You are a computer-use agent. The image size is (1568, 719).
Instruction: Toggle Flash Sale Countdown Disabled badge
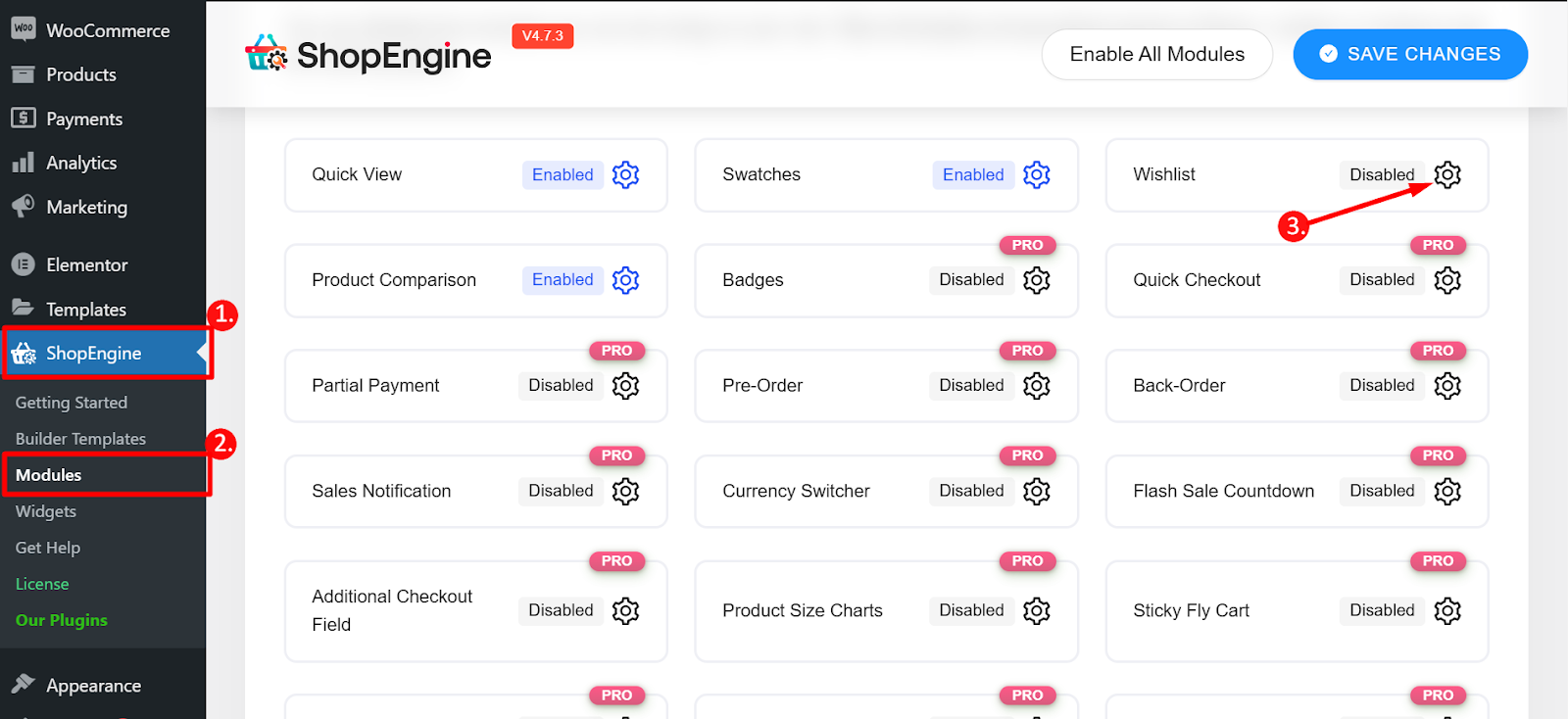(x=1382, y=491)
